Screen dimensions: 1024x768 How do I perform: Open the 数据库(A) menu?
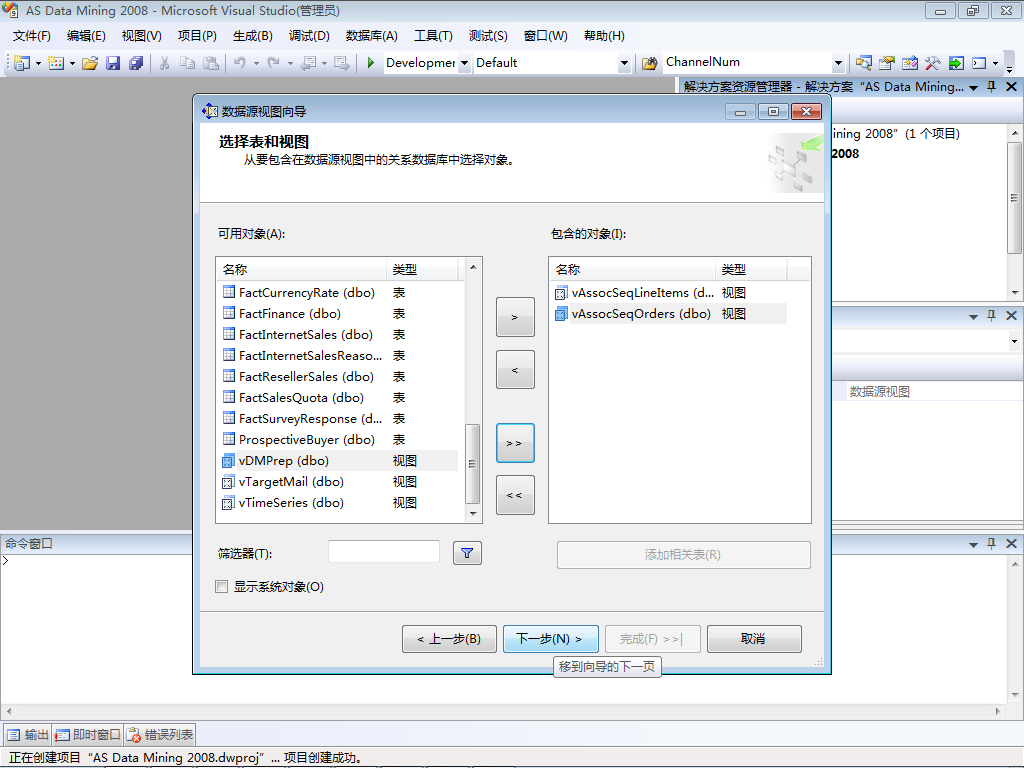372,36
